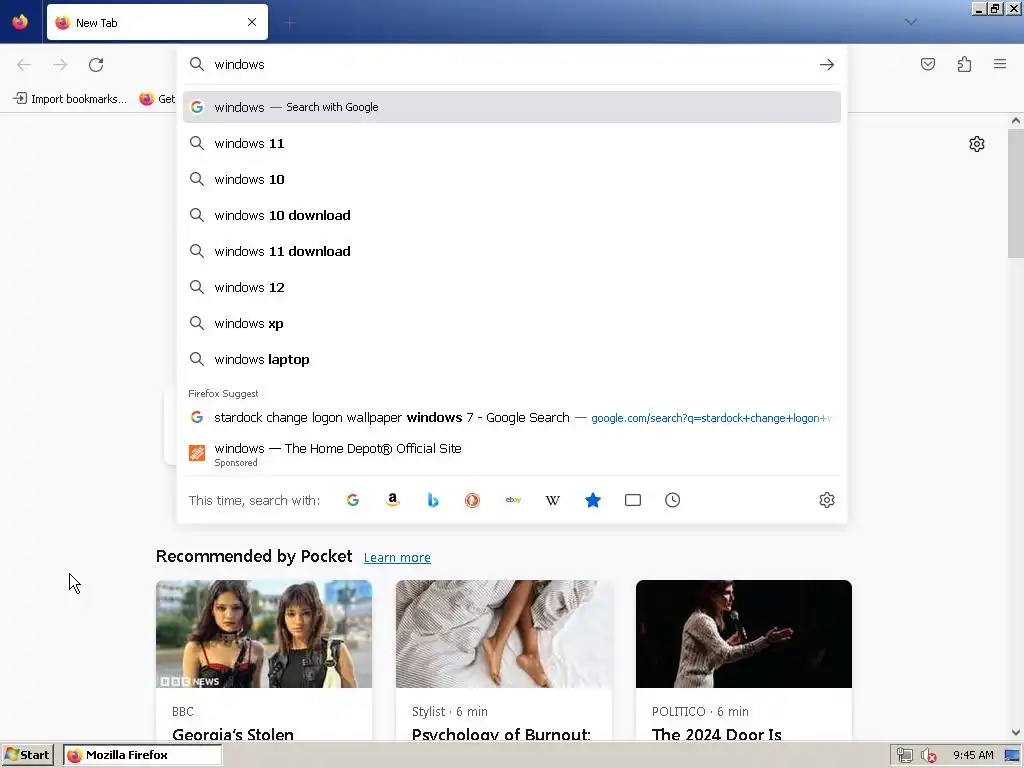Go back one page

(x=24, y=65)
